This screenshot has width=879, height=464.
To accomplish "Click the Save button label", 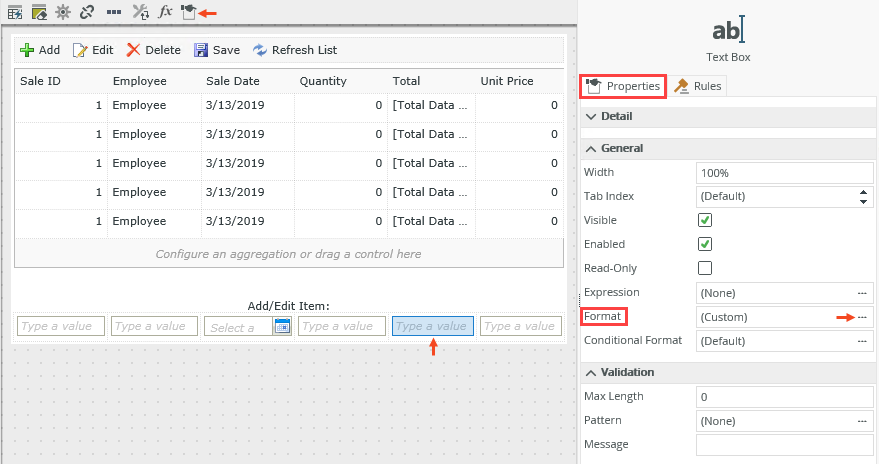I will (x=226, y=50).
